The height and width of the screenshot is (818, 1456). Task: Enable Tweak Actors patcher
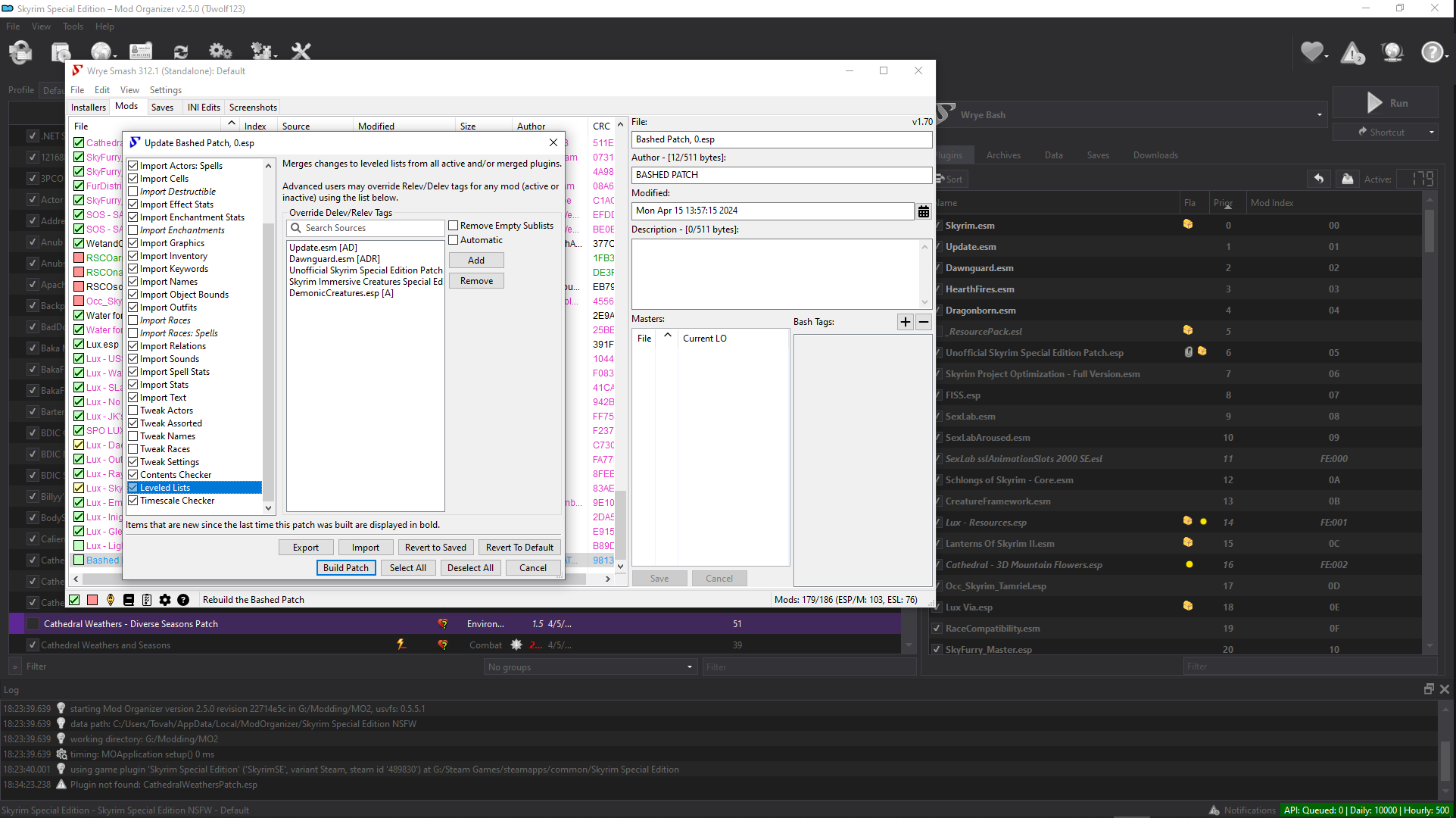click(133, 411)
